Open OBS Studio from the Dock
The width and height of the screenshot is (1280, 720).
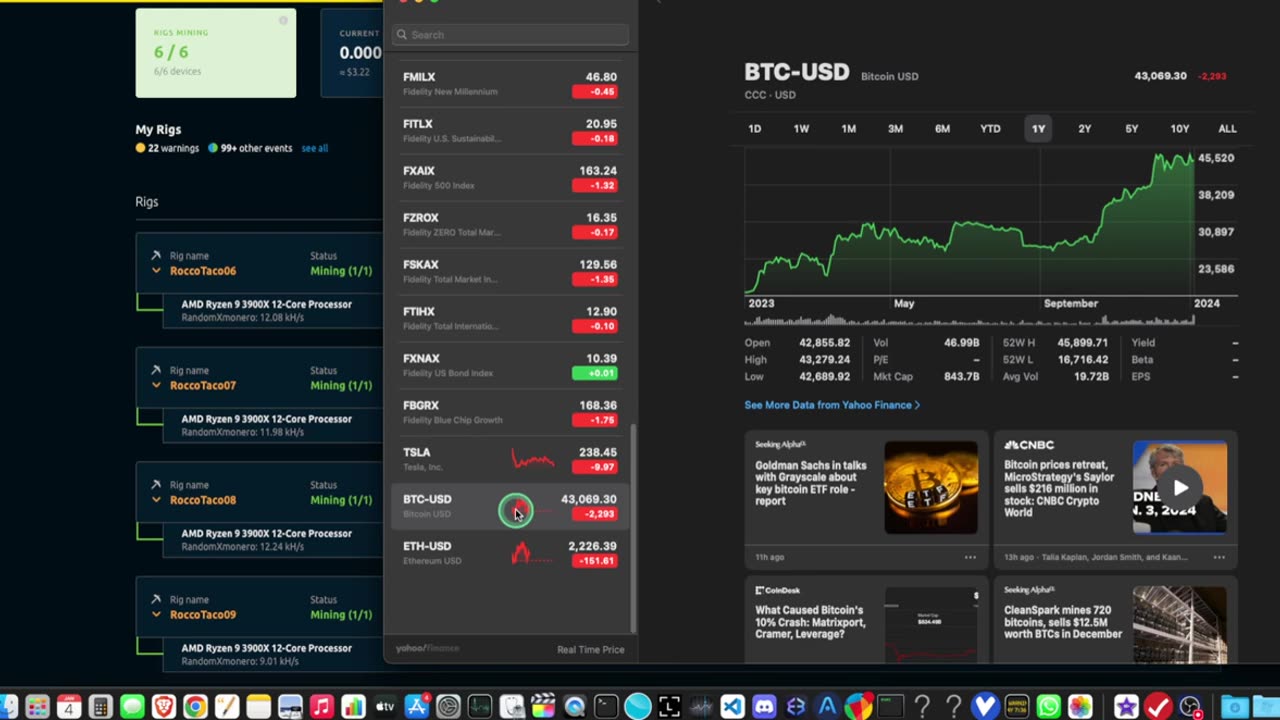tap(1190, 707)
